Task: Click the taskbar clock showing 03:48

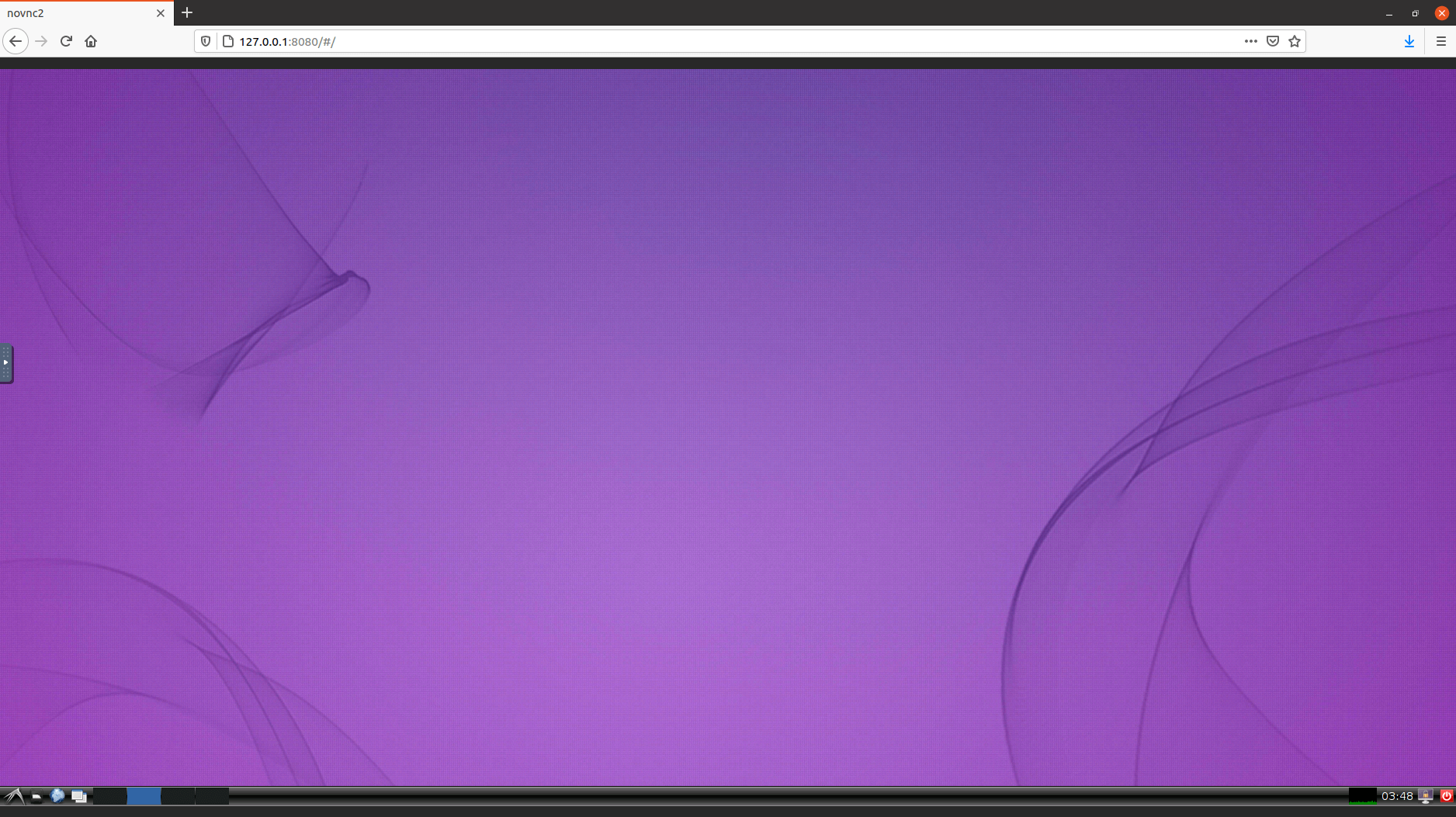Action: (1397, 796)
